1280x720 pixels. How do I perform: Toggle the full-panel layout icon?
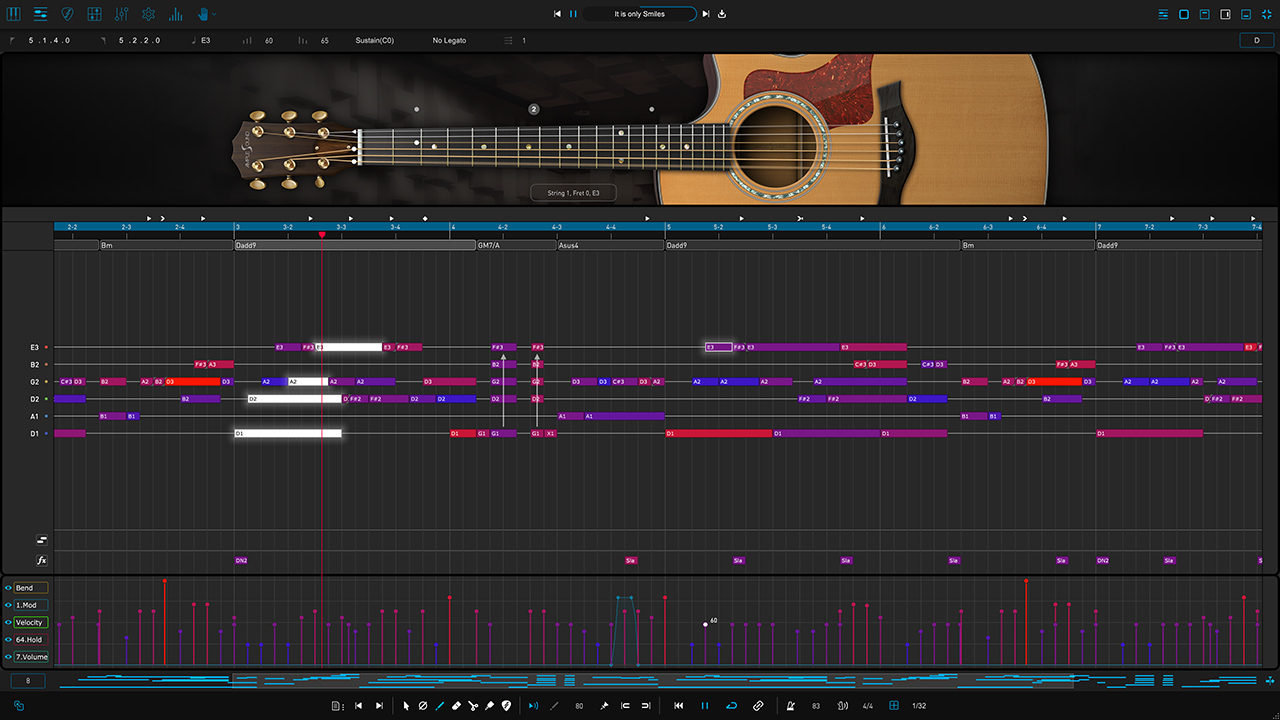(1184, 14)
